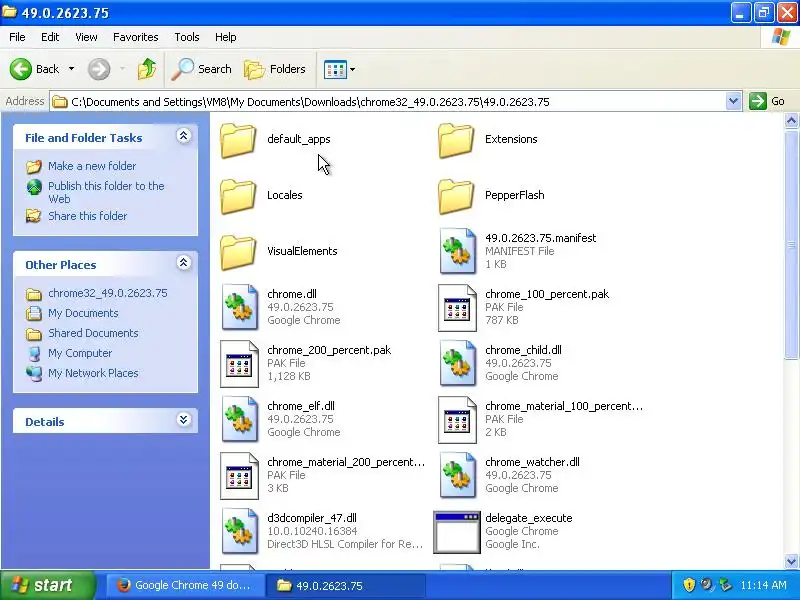This screenshot has width=800, height=600.
Task: Click the Up folder toolbar icon
Action: pyautogui.click(x=147, y=69)
